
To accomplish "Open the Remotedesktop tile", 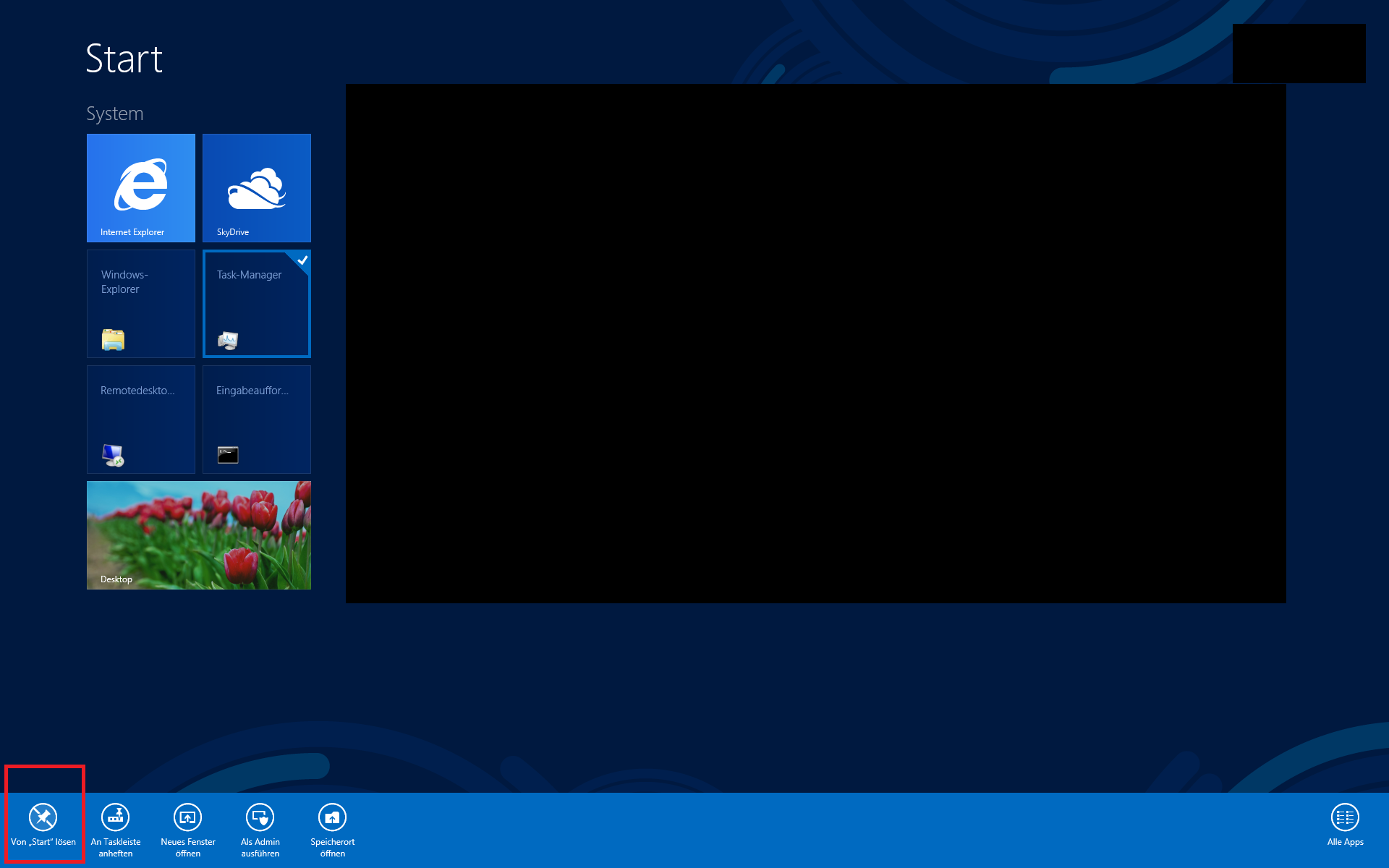I will (x=141, y=419).
